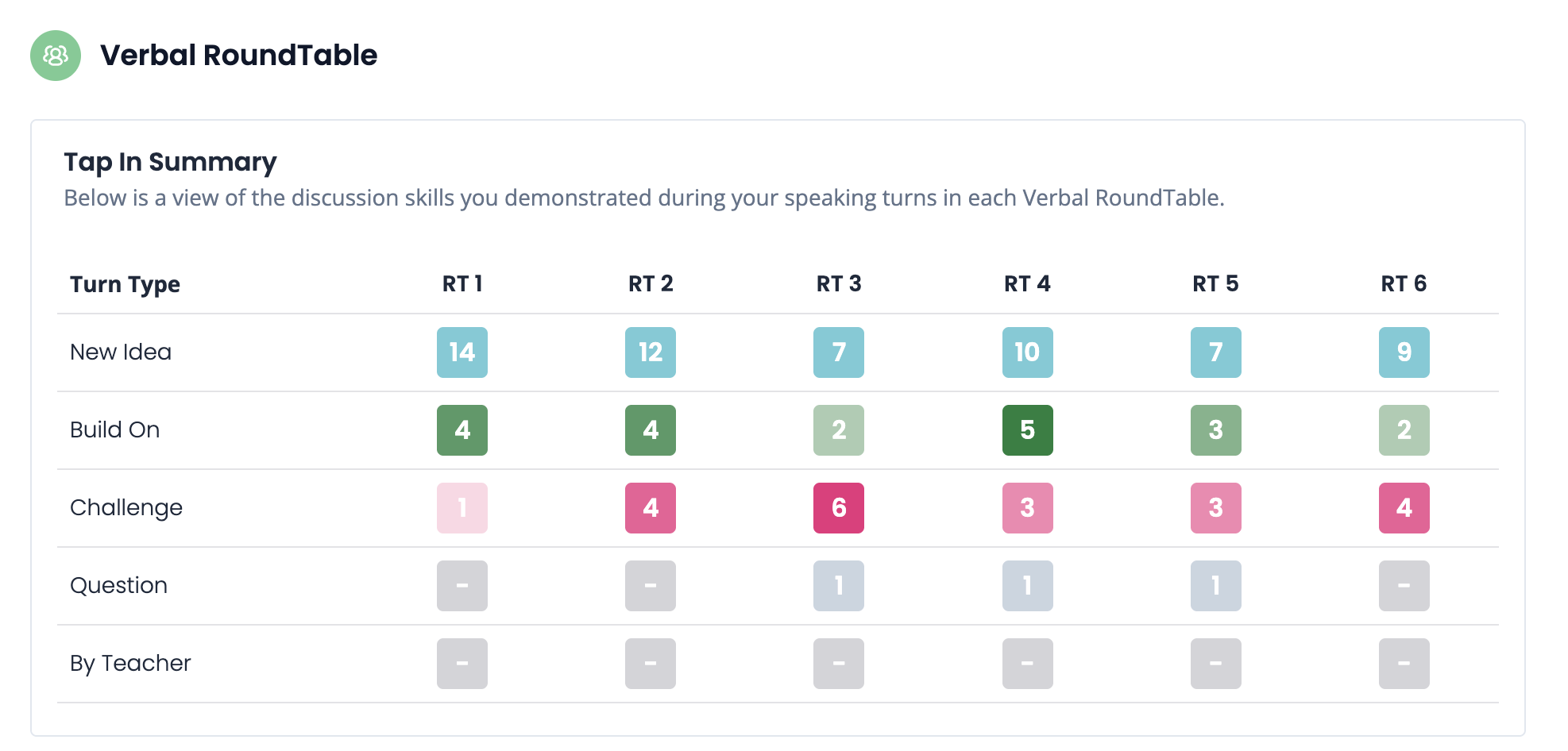Select the RT 1 New Idea count badge
Image resolution: width=1568 pixels, height=751 pixels.
click(x=462, y=352)
